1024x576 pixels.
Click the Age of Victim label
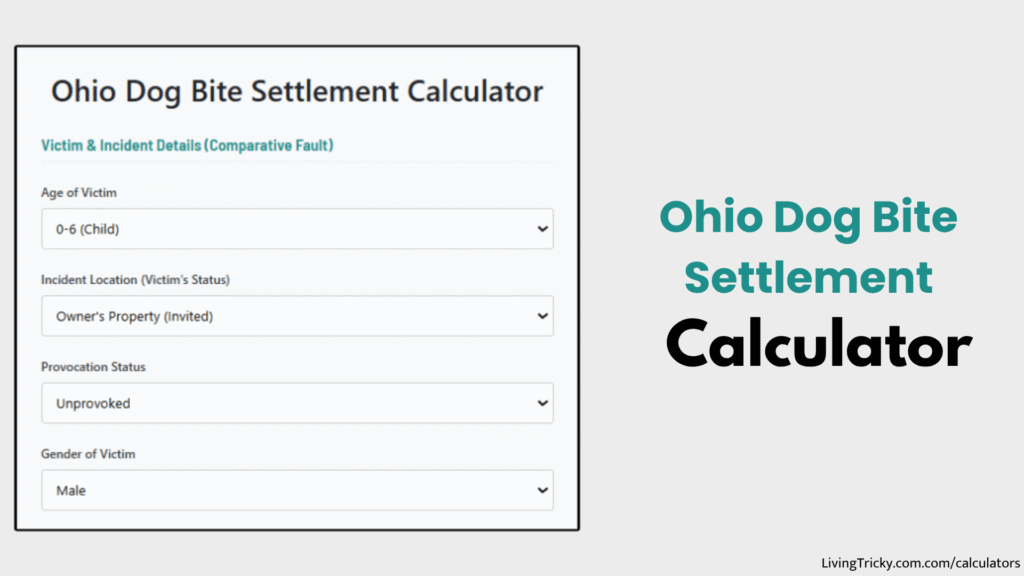[x=80, y=192]
